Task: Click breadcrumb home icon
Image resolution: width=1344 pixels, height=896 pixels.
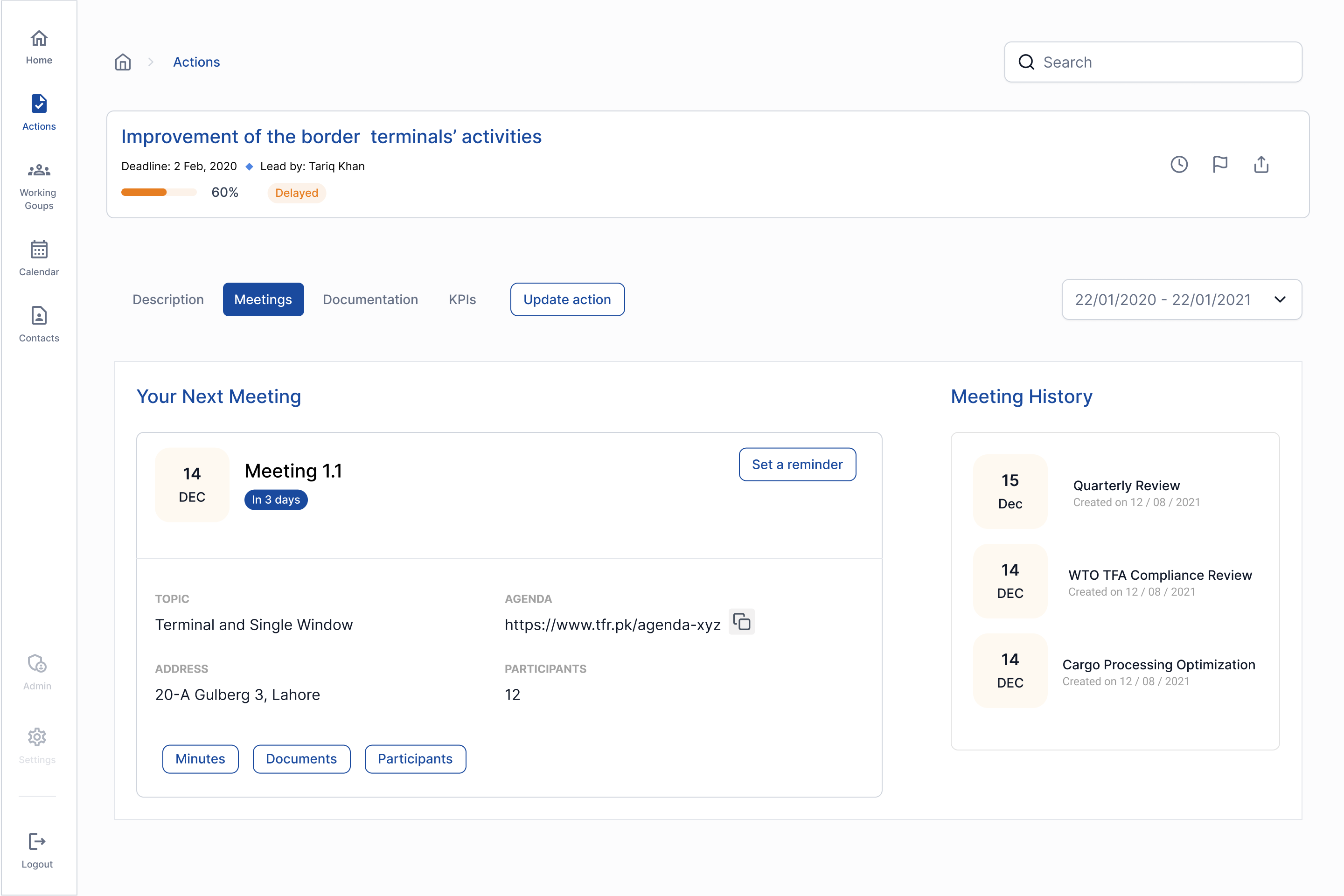Action: (123, 62)
